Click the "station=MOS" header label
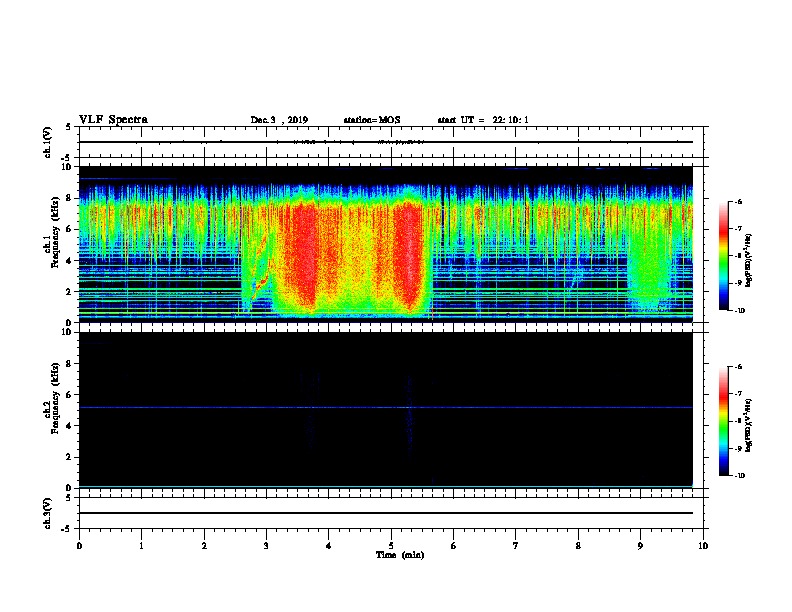 [x=372, y=120]
